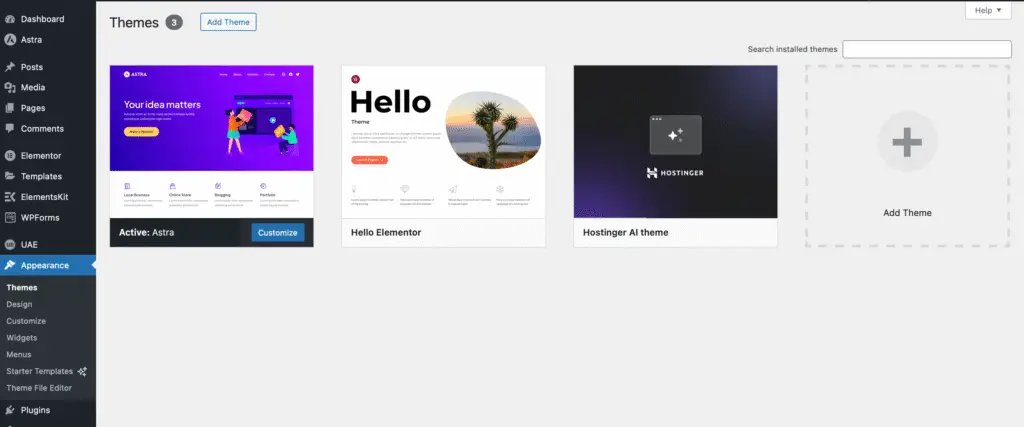Open Theme File Editor submenu item

(x=39, y=388)
